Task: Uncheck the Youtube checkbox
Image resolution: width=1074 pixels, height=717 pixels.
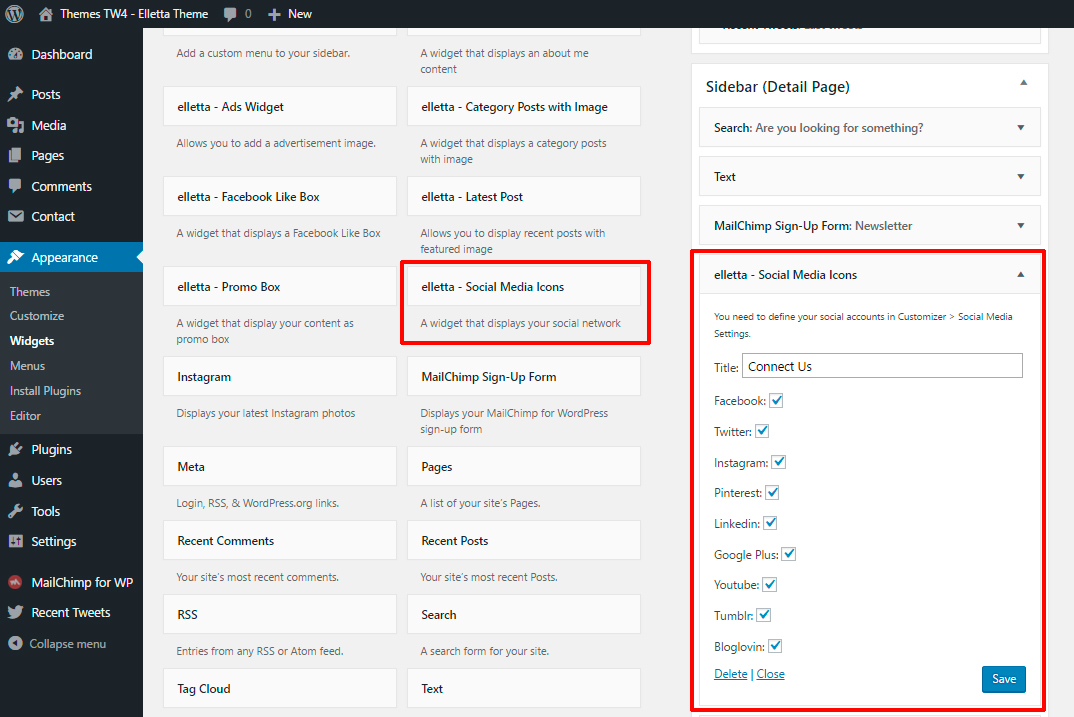Action: (769, 584)
